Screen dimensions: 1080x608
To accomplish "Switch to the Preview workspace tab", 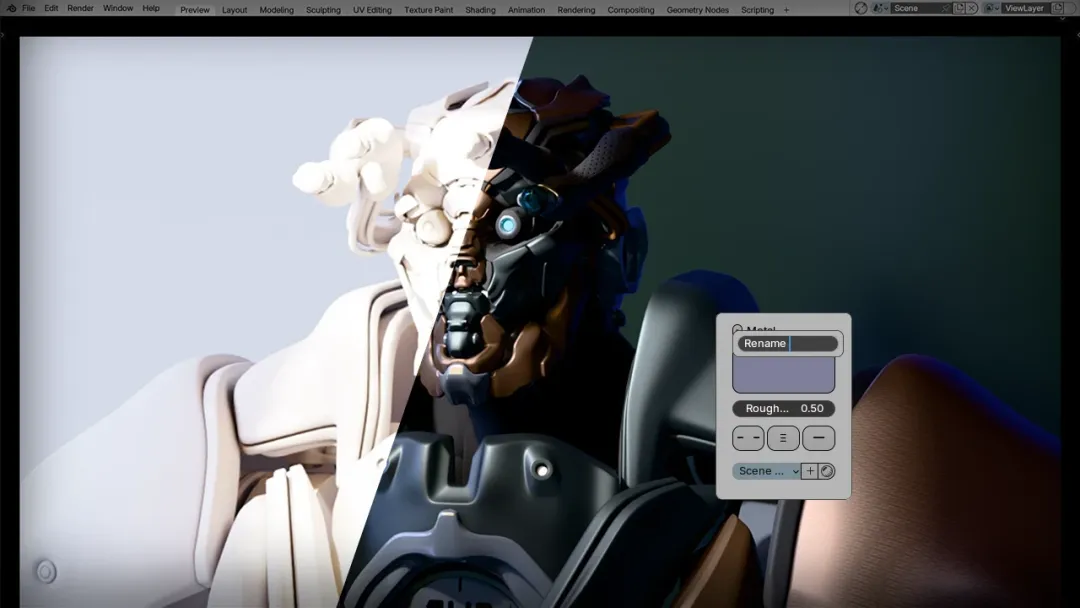I will 195,10.
